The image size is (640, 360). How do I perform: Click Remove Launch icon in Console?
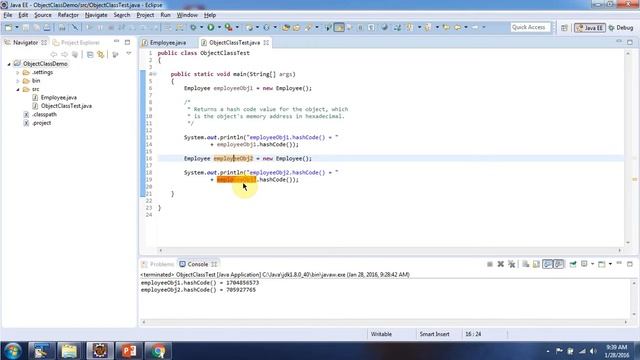pyautogui.click(x=500, y=264)
